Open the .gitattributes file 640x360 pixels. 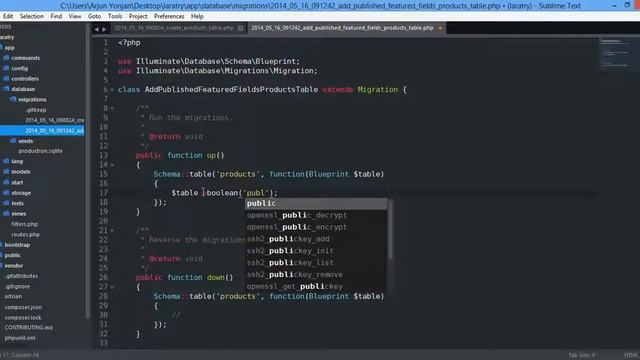coord(21,276)
